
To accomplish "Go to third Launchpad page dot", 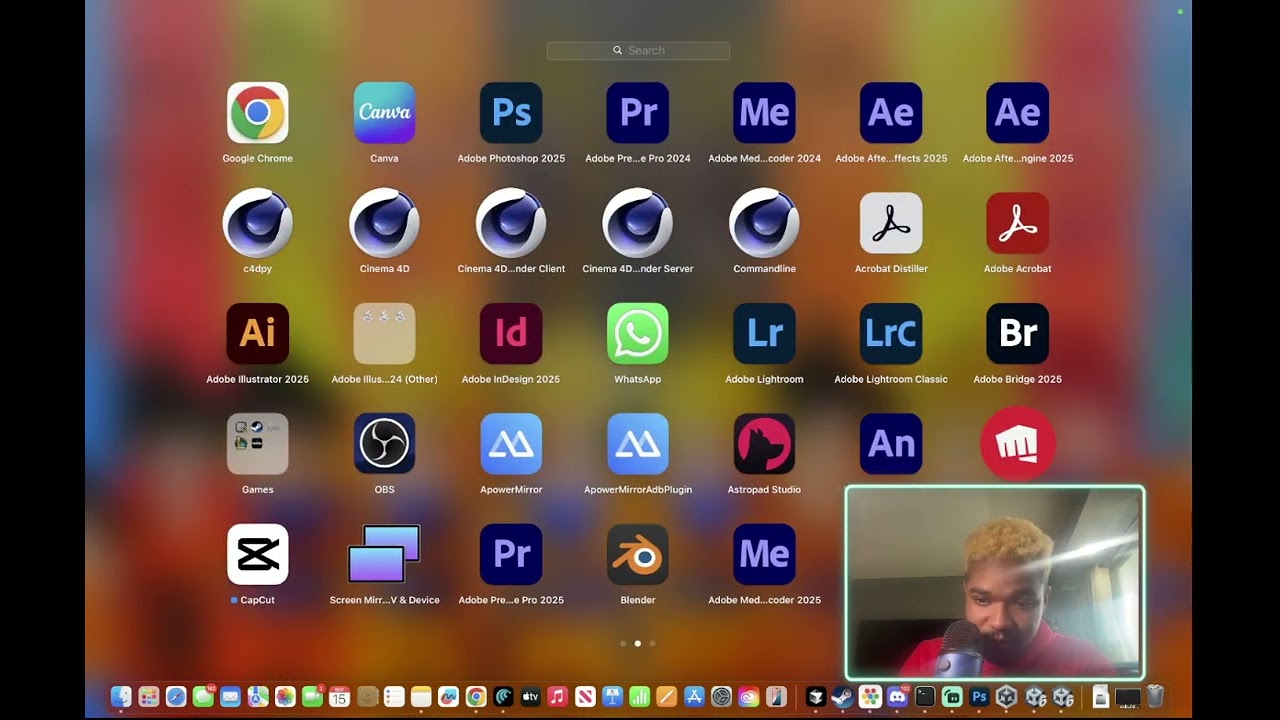I will tap(652, 644).
